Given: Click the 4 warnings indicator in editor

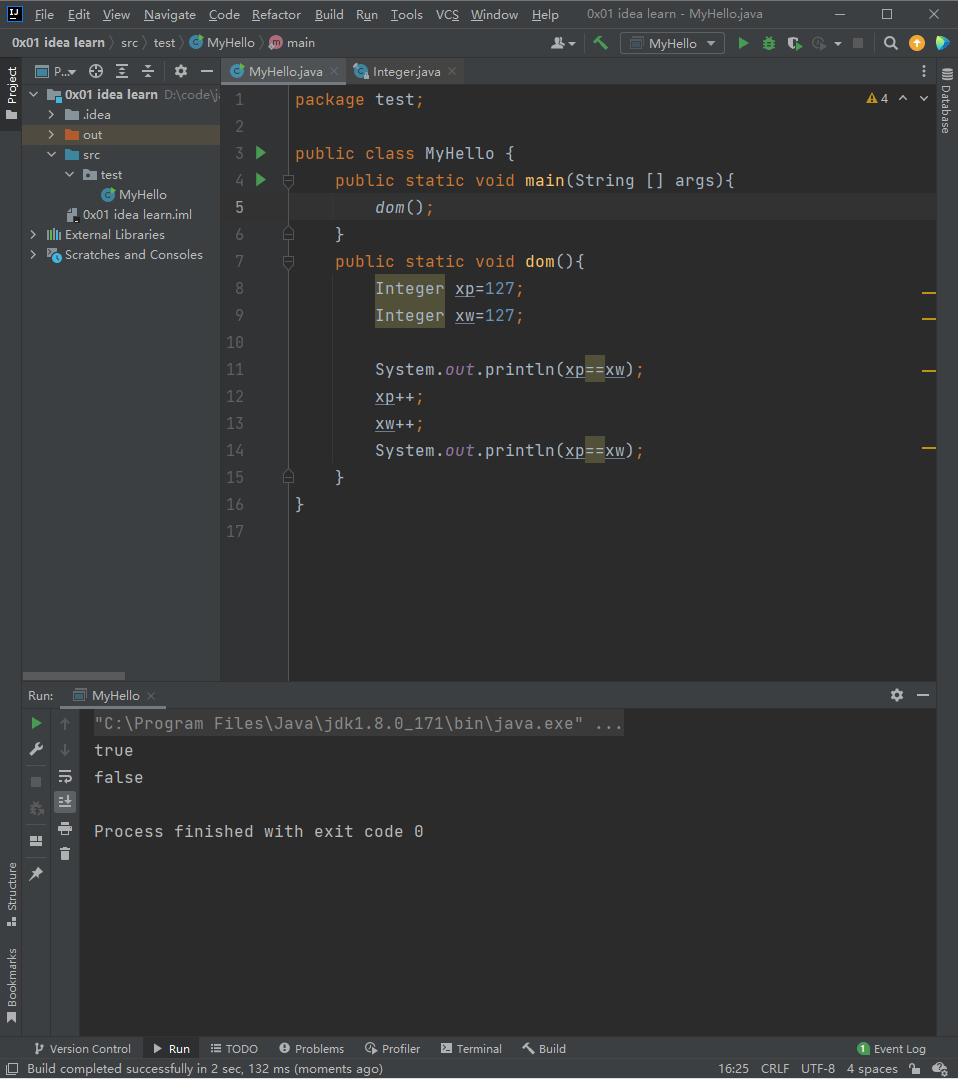Looking at the screenshot, I should (x=877, y=98).
